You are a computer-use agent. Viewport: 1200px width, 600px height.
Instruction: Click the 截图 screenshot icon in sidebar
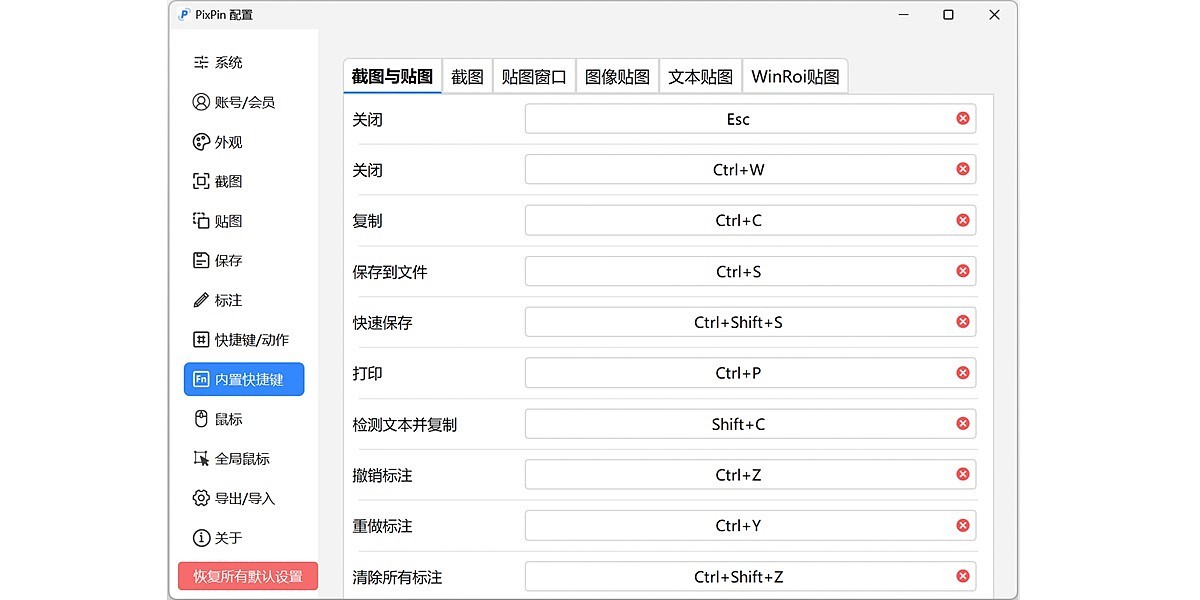[x=200, y=181]
